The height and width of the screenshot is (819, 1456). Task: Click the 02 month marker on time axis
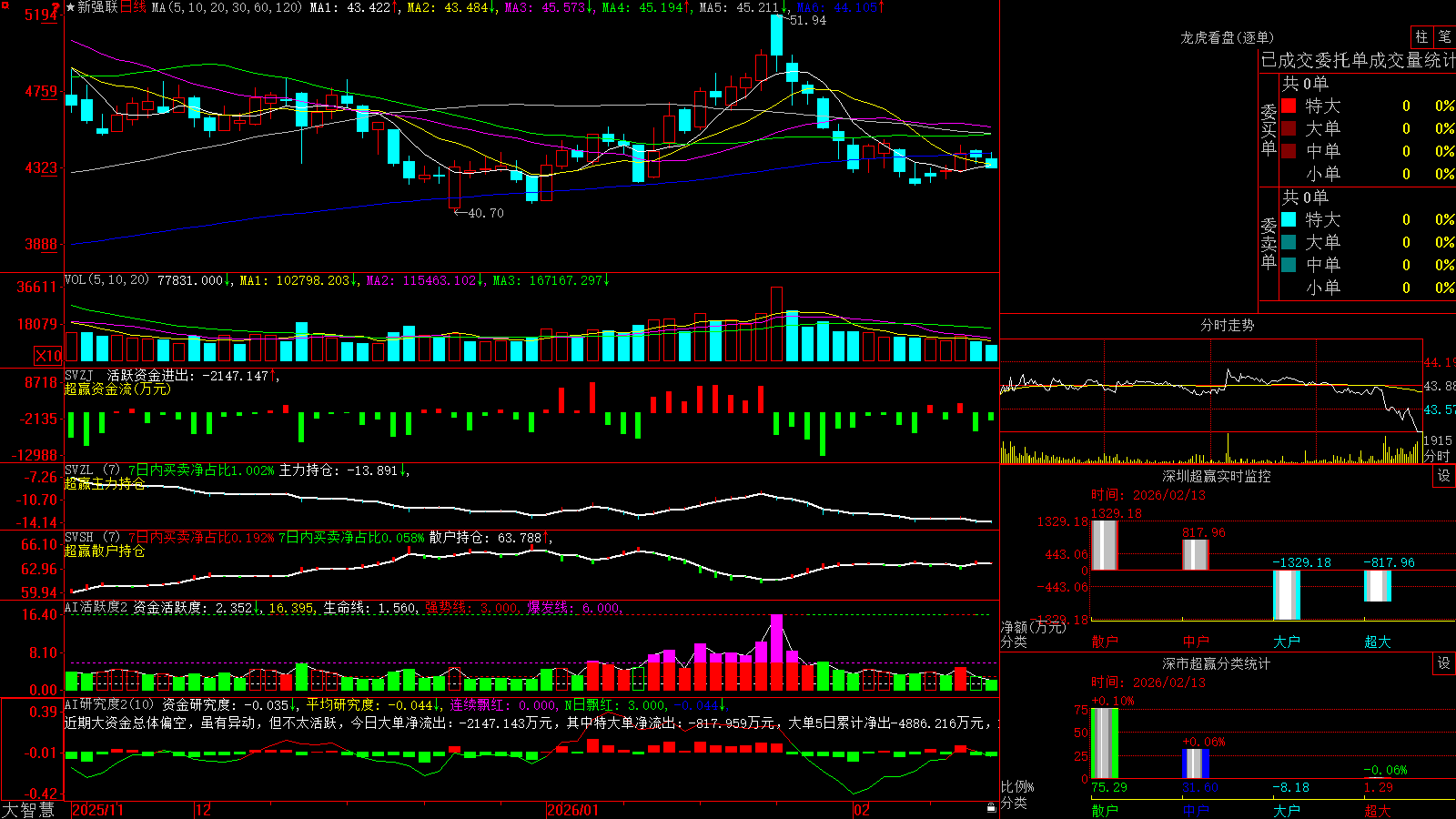point(862,810)
